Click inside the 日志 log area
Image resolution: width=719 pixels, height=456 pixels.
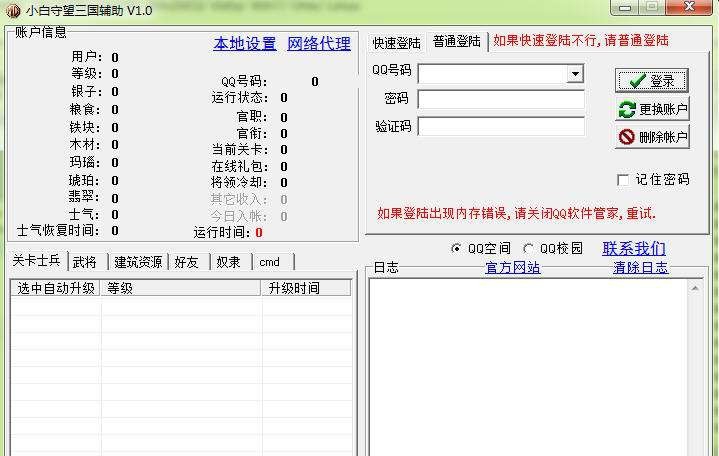(529, 367)
